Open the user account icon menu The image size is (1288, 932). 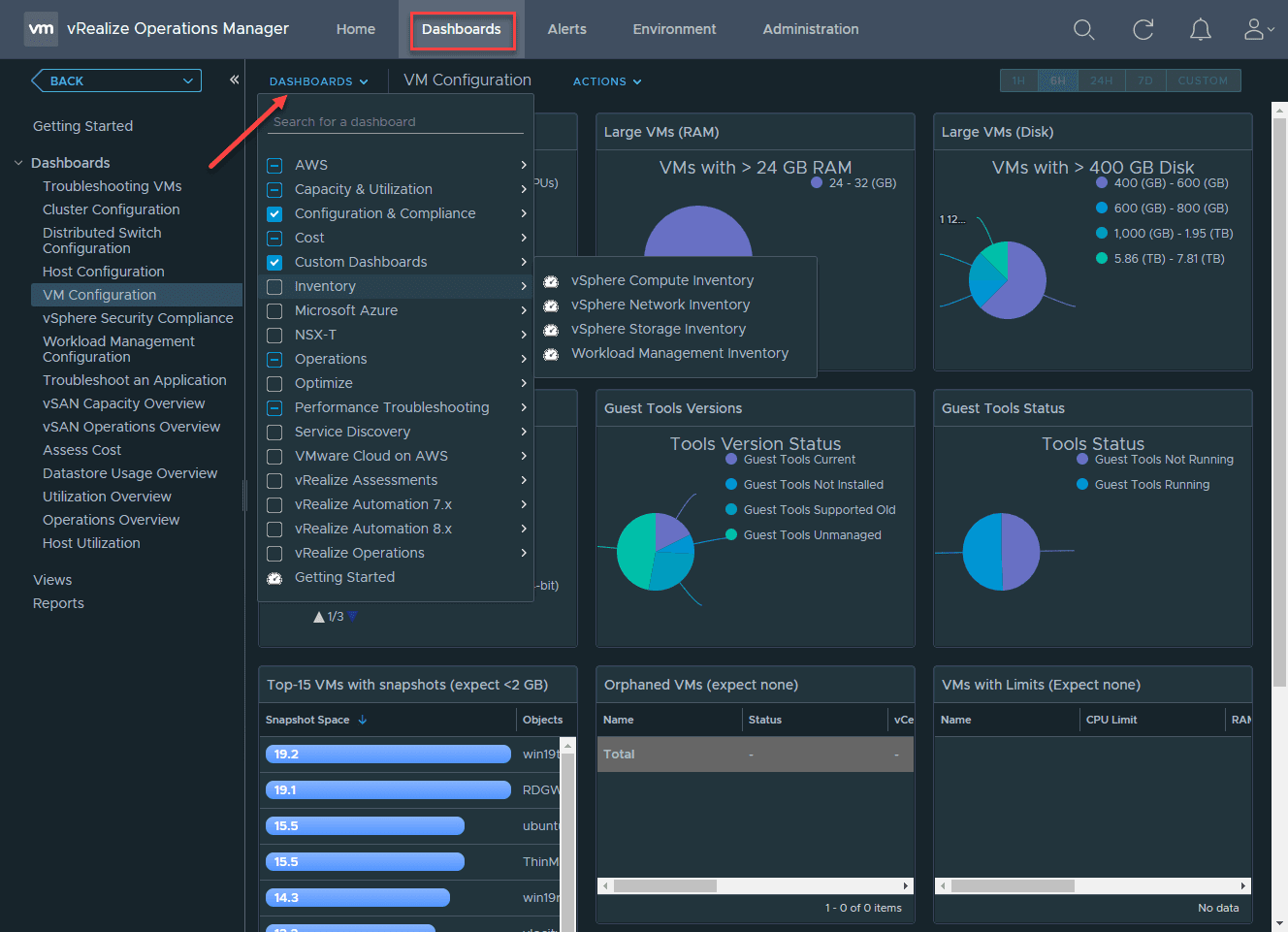click(1253, 29)
